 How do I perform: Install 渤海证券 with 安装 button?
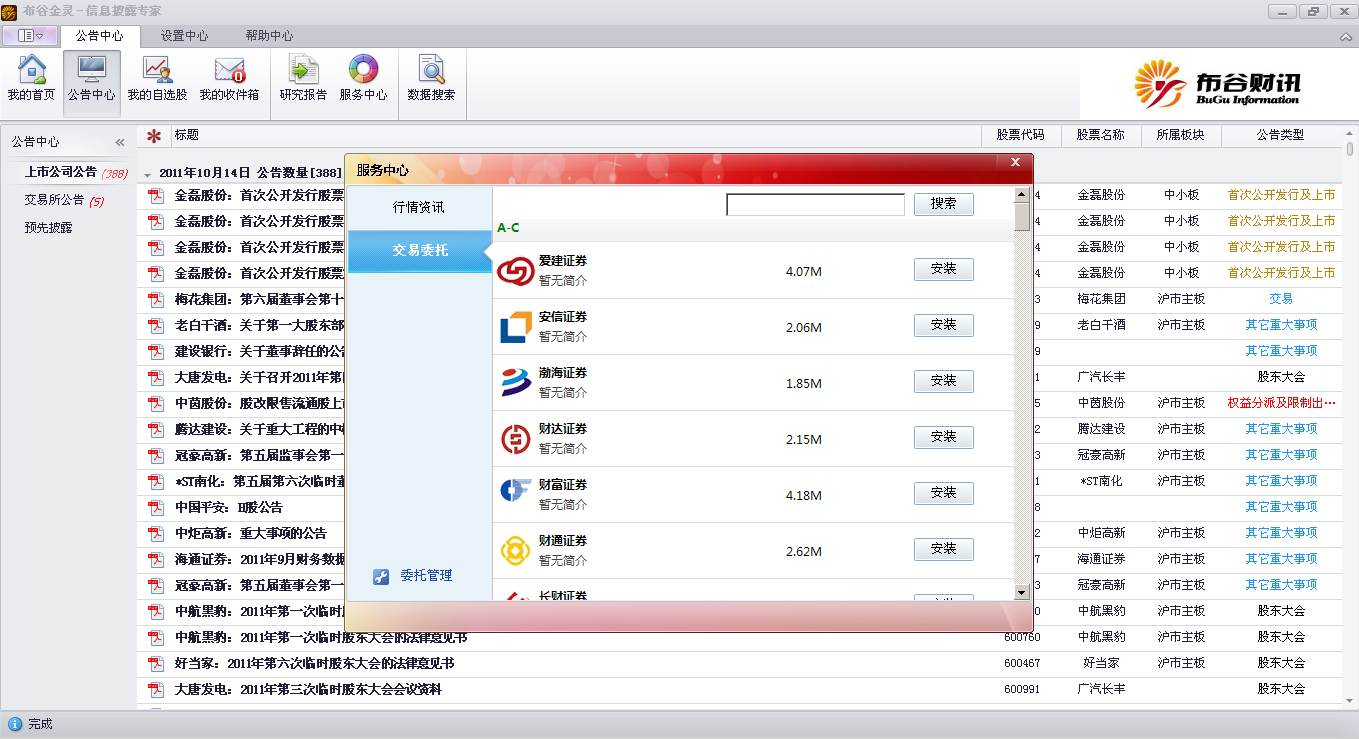(943, 381)
